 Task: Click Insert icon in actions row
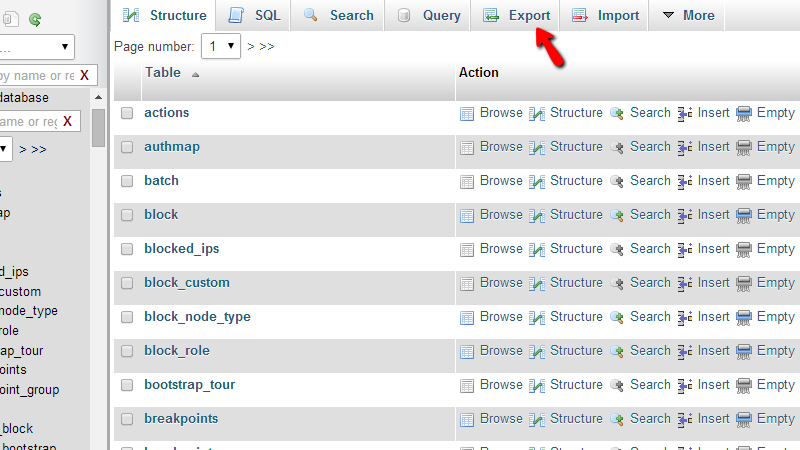tap(685, 113)
